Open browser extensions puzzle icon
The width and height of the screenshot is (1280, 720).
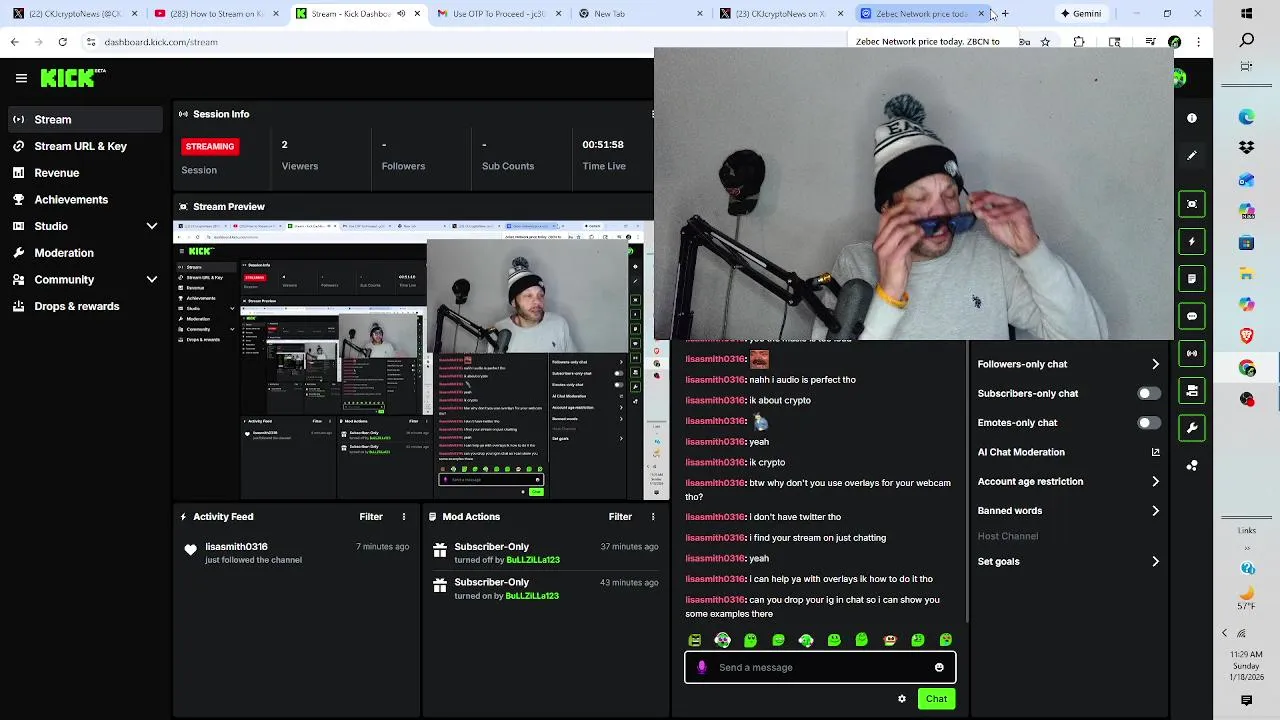pyautogui.click(x=1079, y=42)
